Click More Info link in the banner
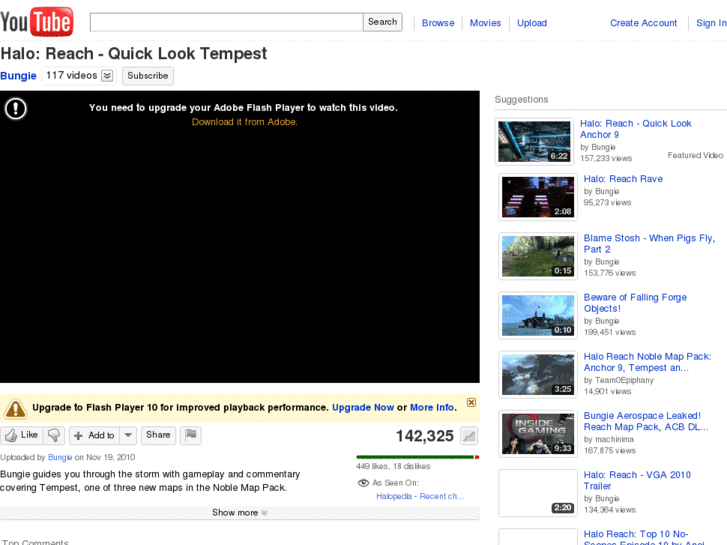Image resolution: width=727 pixels, height=545 pixels. [432, 407]
